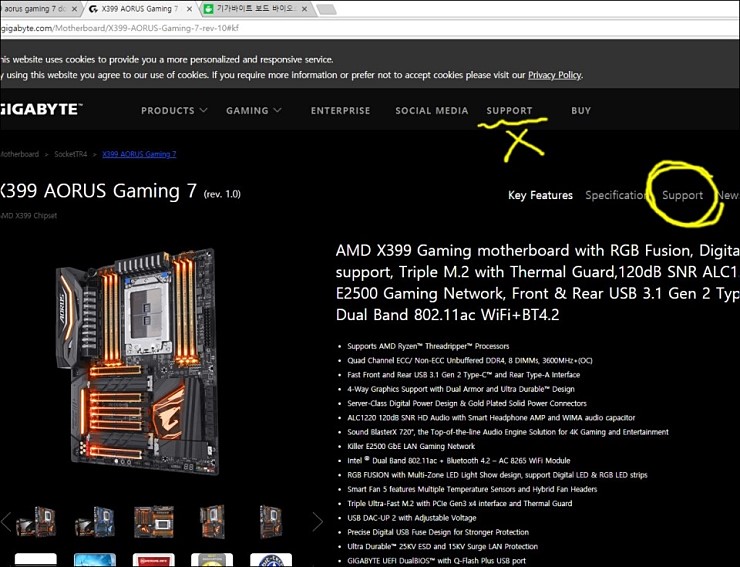Open SUPPORT in the top navigation

tap(509, 110)
